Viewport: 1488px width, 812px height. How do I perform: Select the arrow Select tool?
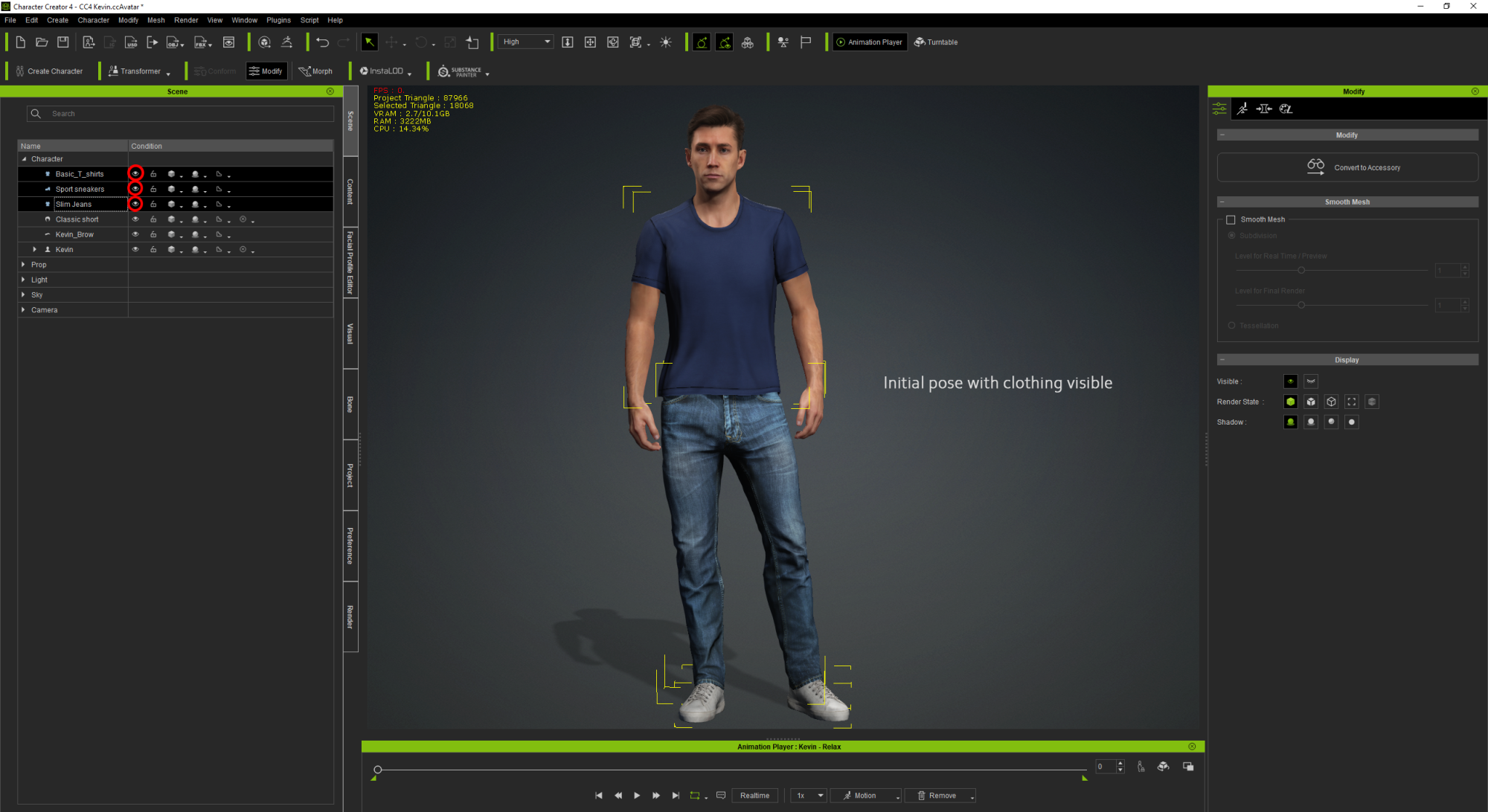[369, 42]
